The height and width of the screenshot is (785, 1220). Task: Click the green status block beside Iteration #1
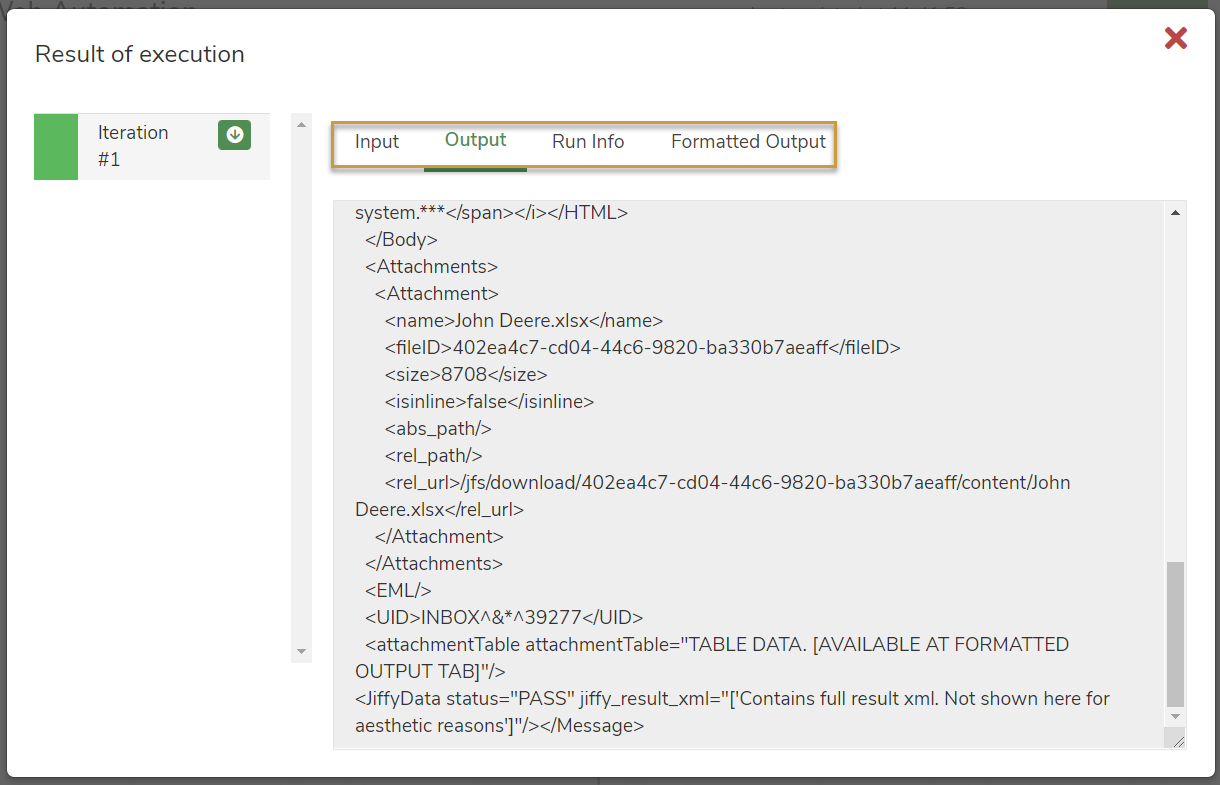tap(55, 146)
